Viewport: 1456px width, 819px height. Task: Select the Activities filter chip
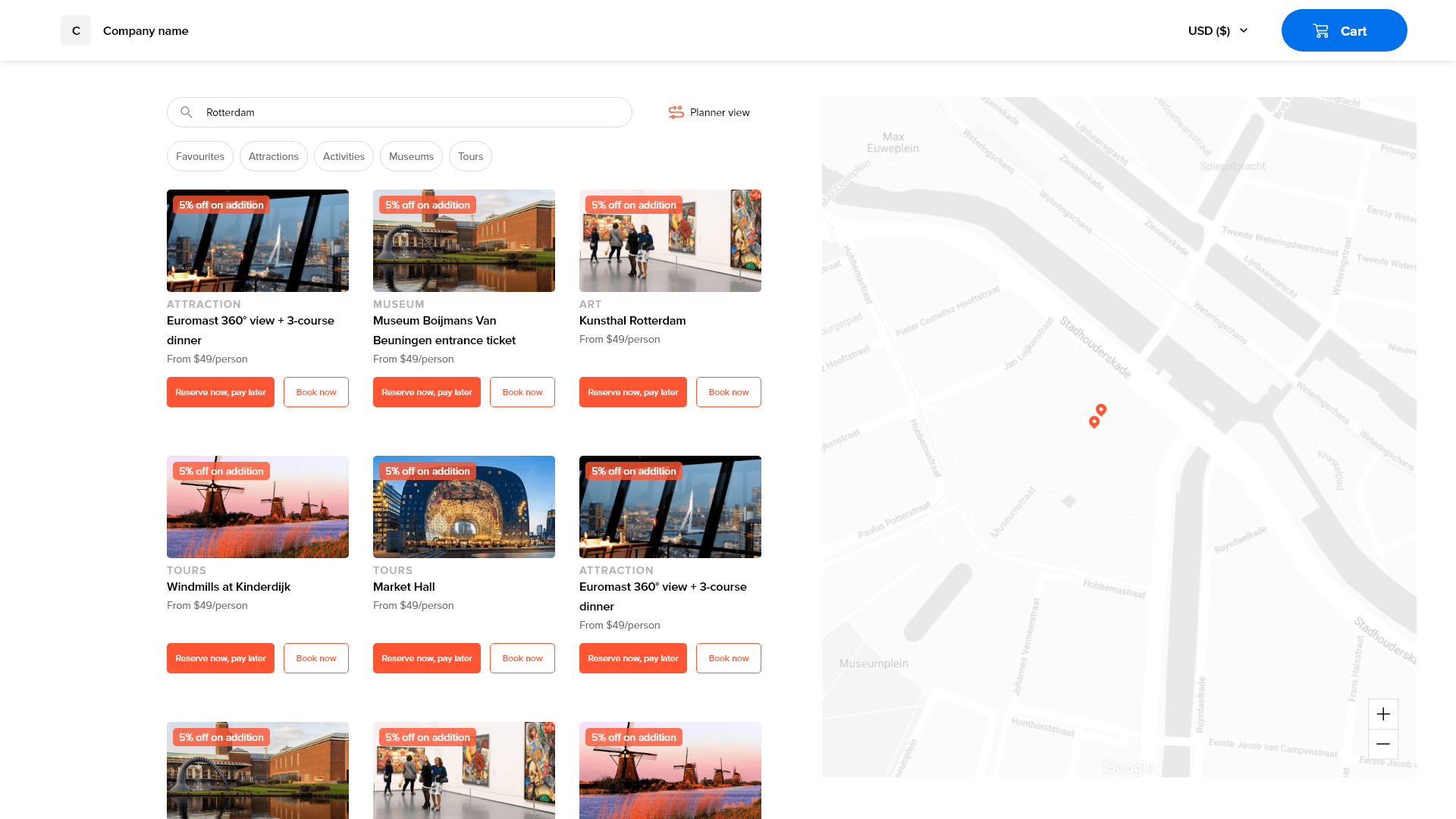pyautogui.click(x=344, y=156)
